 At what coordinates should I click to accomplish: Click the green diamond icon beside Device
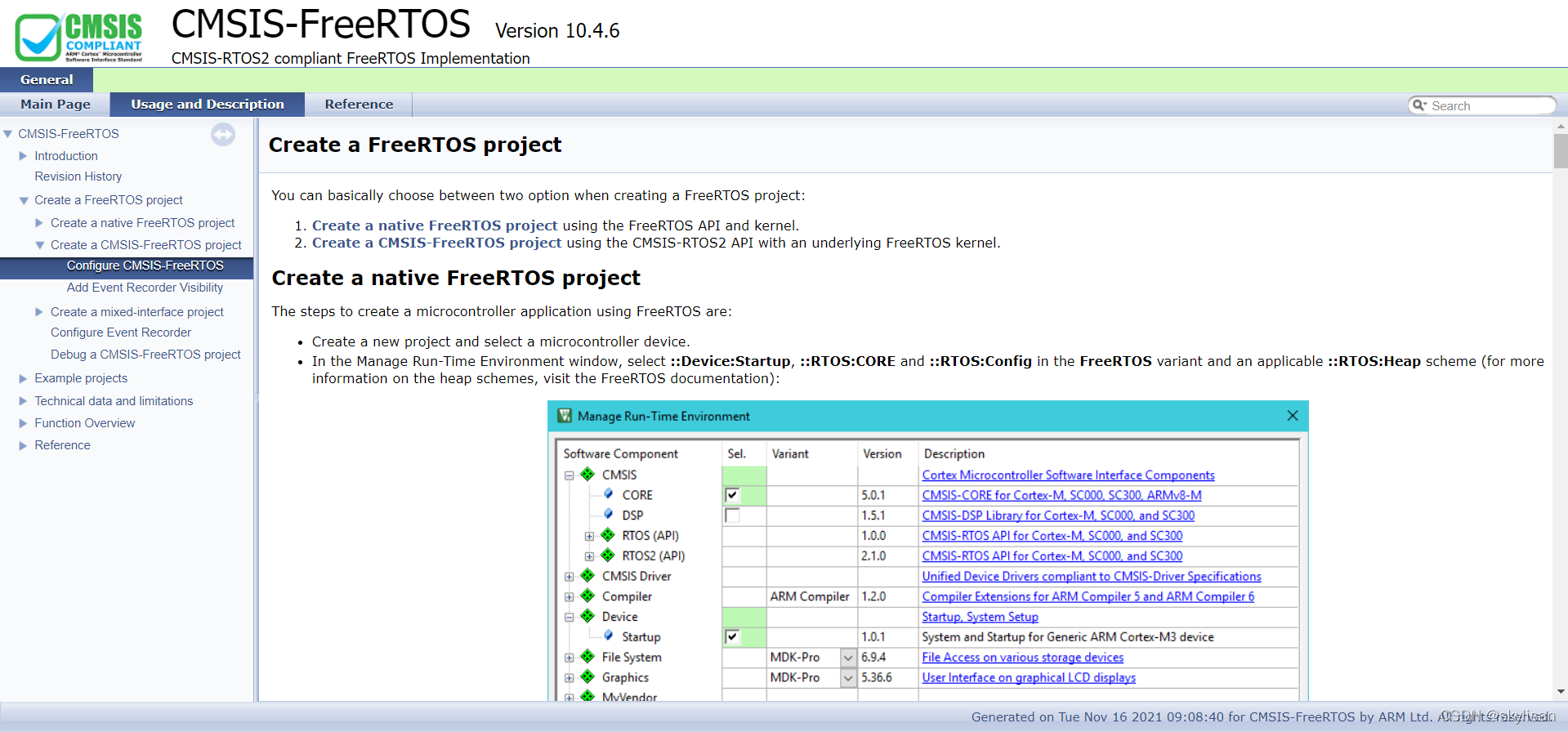[587, 616]
